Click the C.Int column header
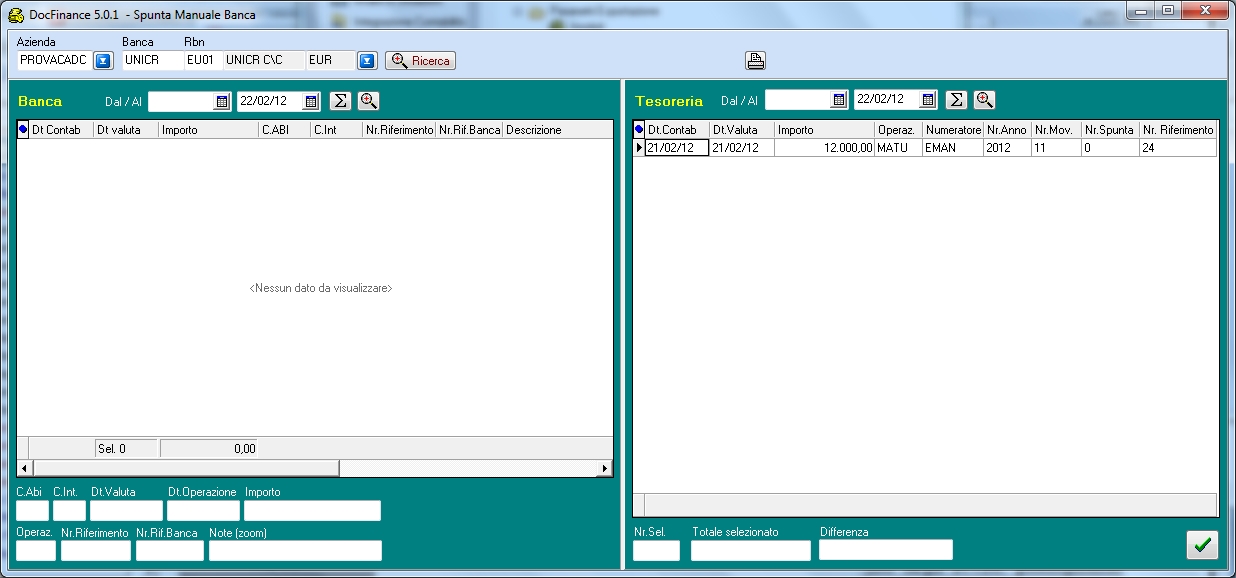Screen dimensions: 1236x578 (336, 130)
